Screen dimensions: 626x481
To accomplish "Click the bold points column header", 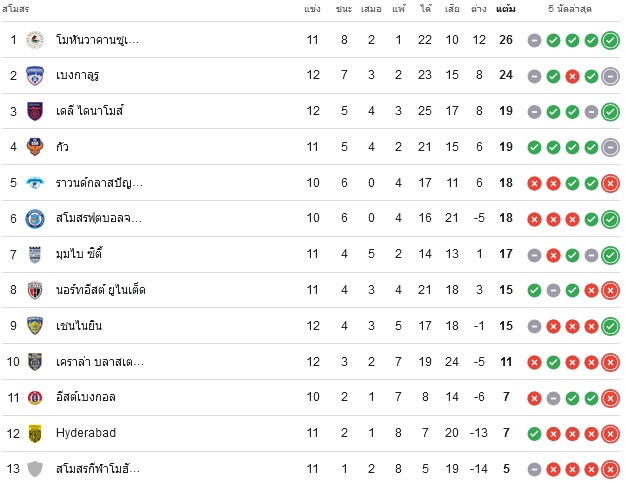I will click(x=506, y=9).
